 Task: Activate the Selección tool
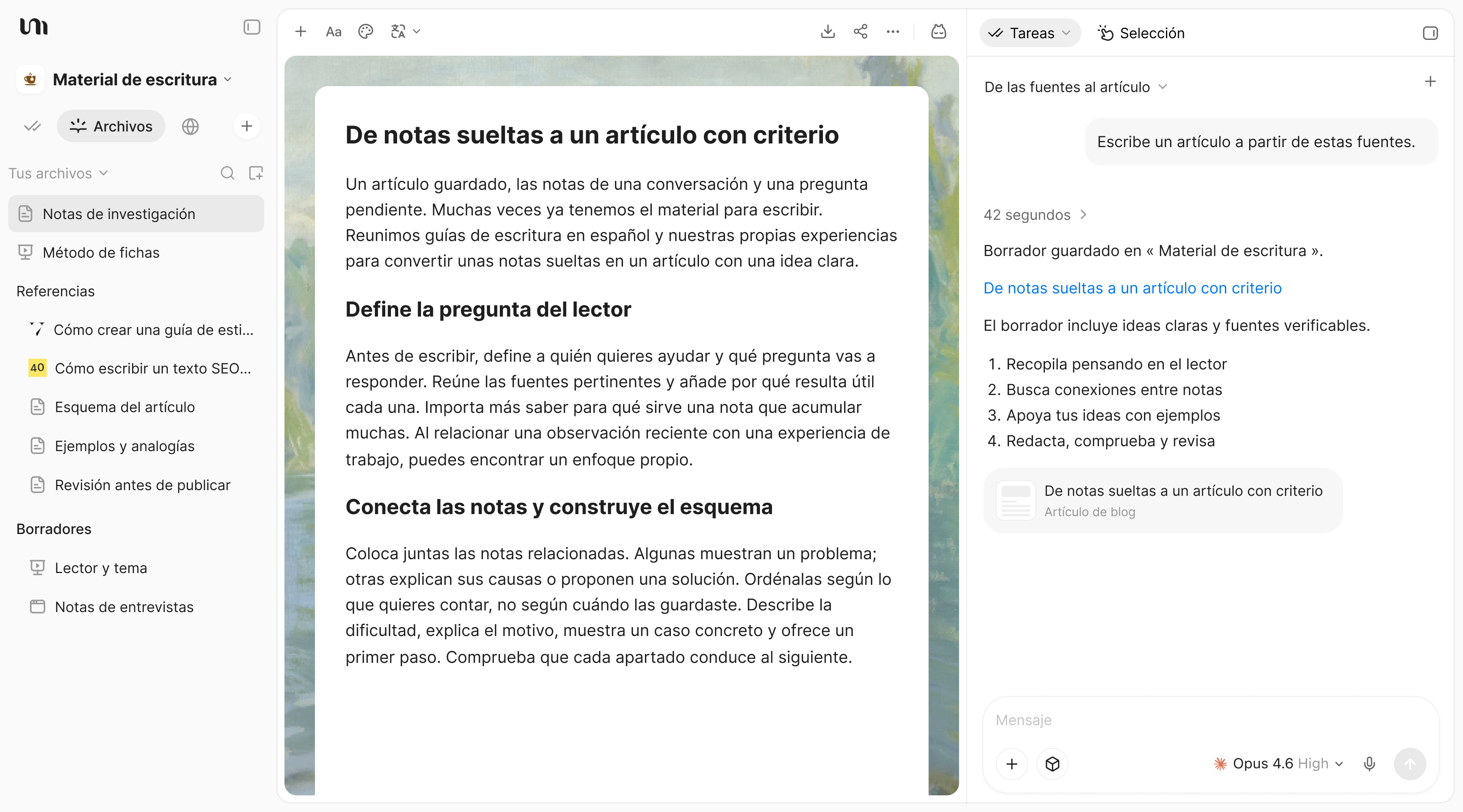pos(1141,33)
